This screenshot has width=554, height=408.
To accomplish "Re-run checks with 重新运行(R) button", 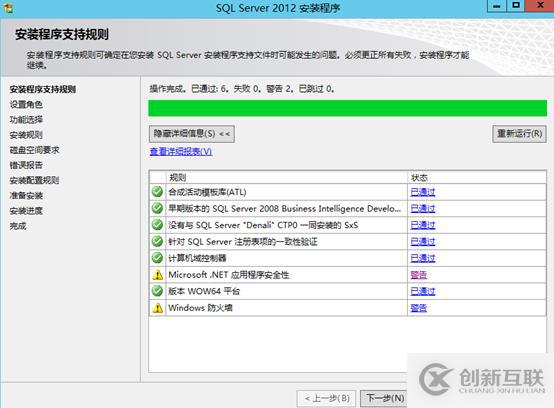I will point(519,134).
